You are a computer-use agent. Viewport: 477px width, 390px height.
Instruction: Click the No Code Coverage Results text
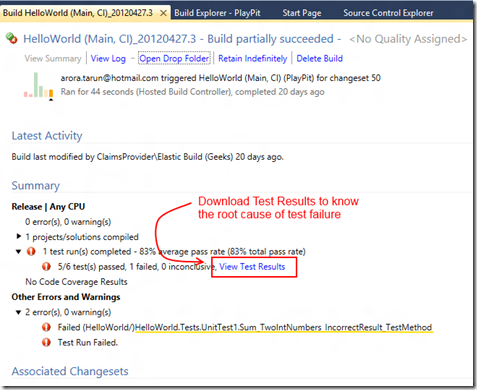[x=76, y=282]
